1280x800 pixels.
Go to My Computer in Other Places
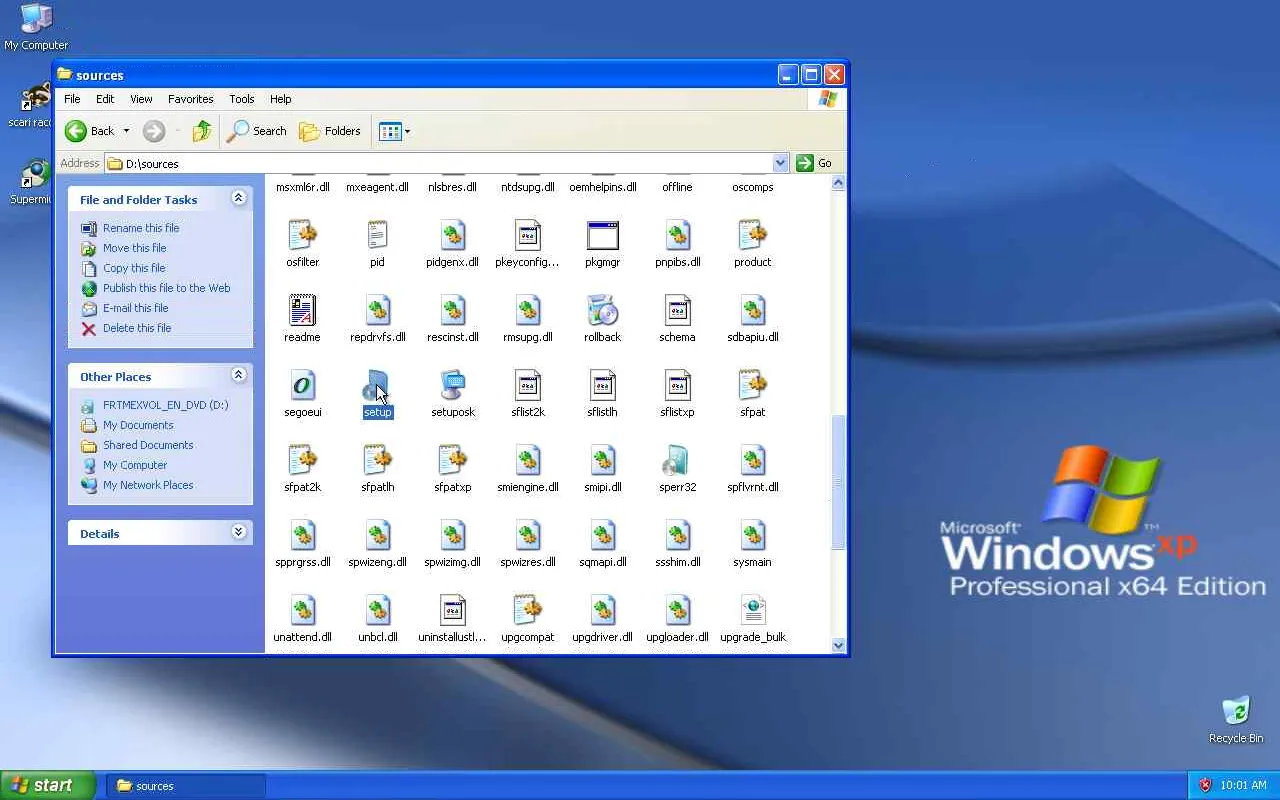135,465
